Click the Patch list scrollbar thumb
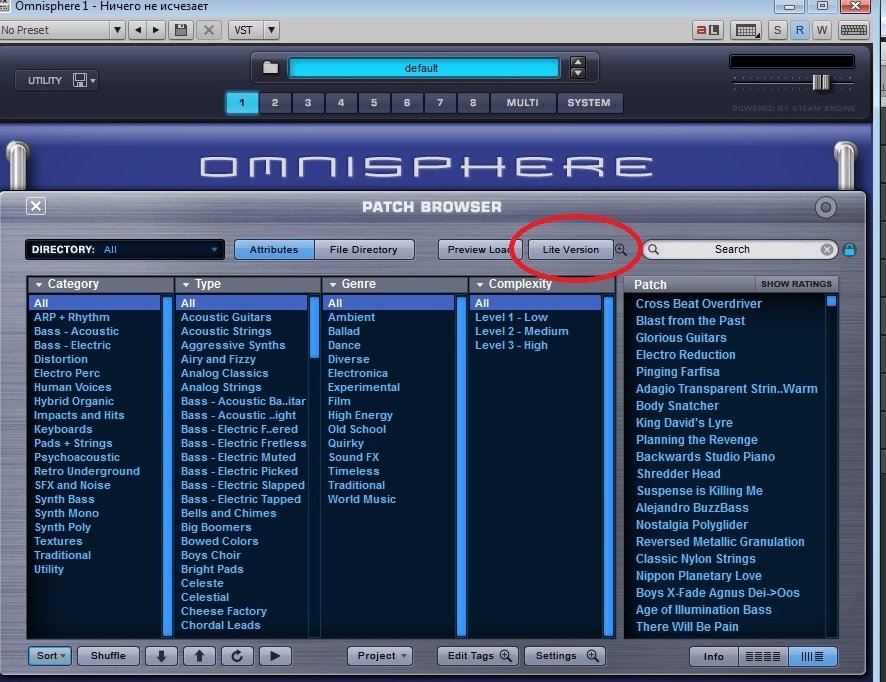The image size is (886, 682). (x=831, y=301)
